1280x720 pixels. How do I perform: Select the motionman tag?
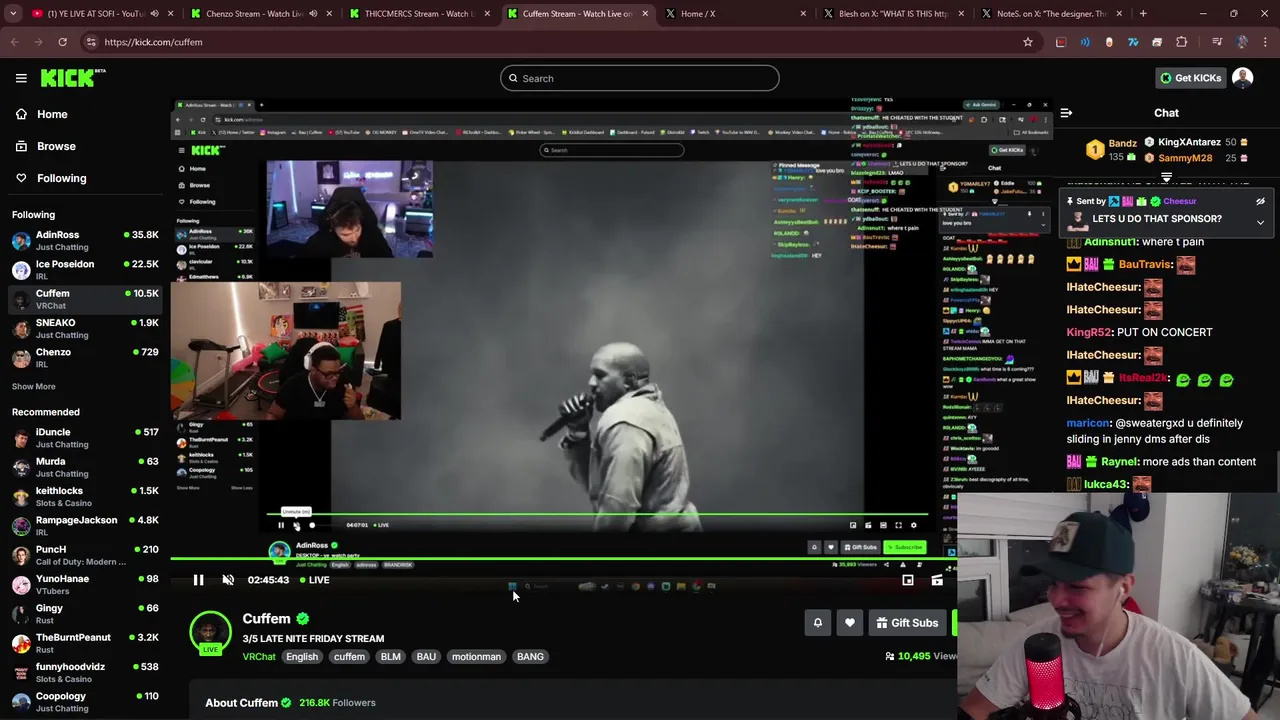tap(476, 657)
